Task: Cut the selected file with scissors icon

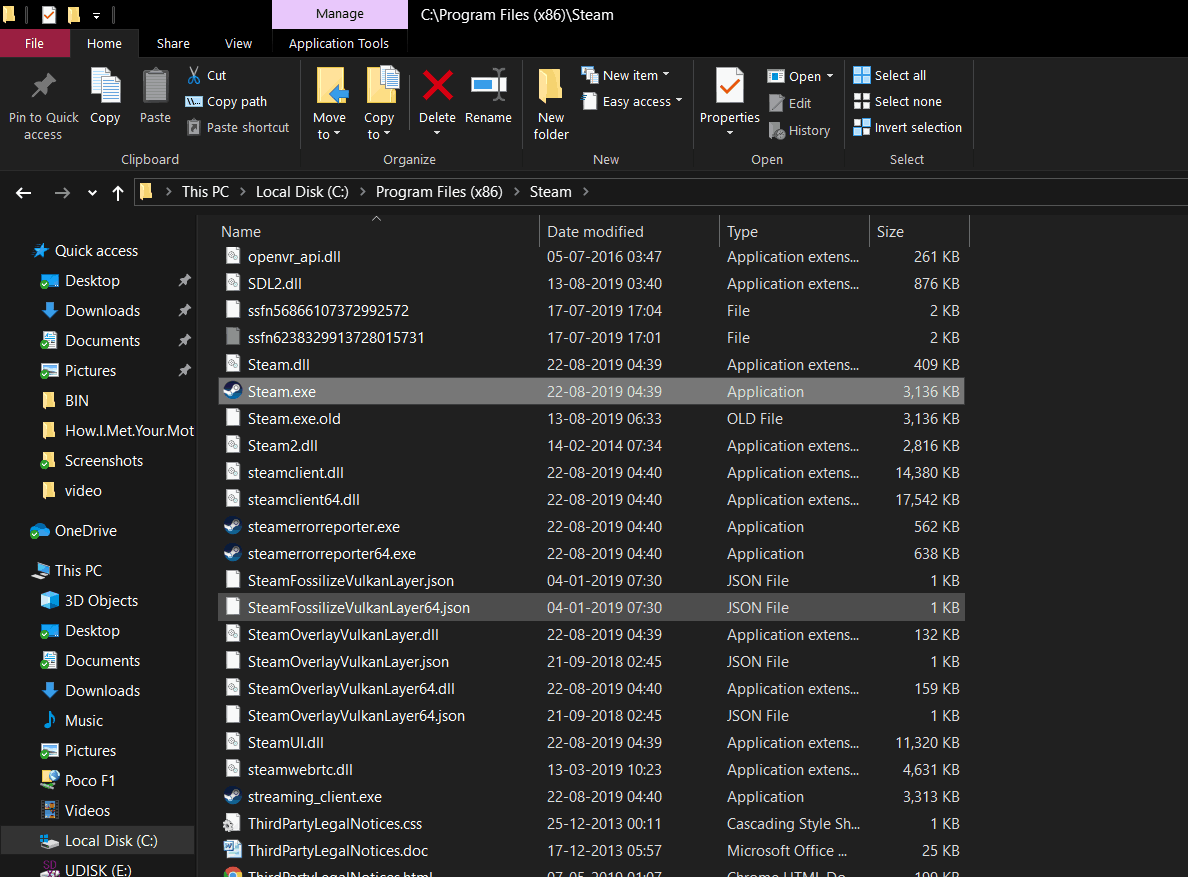Action: click(194, 75)
